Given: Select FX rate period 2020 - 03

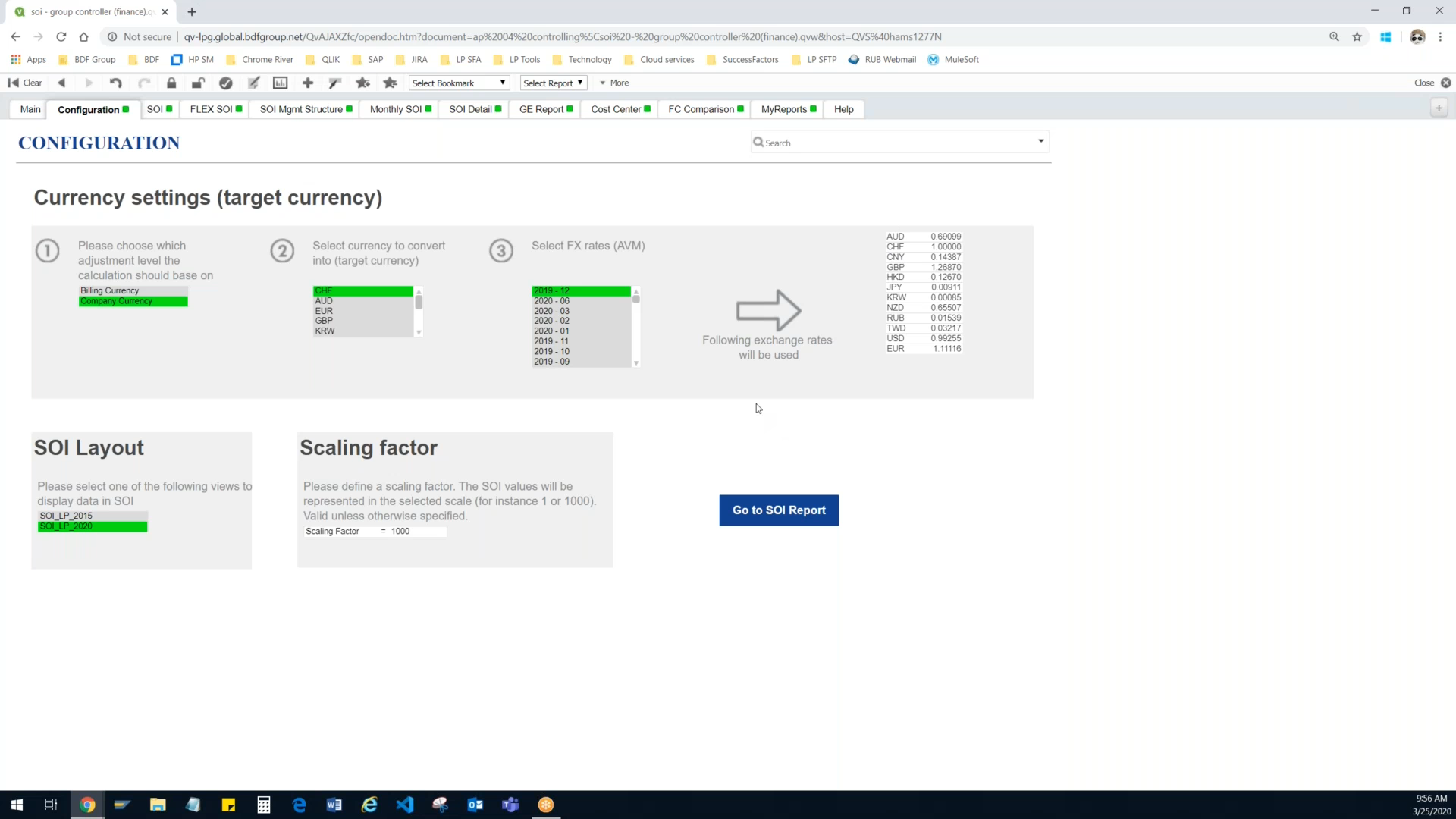Looking at the screenshot, I should 581,311.
